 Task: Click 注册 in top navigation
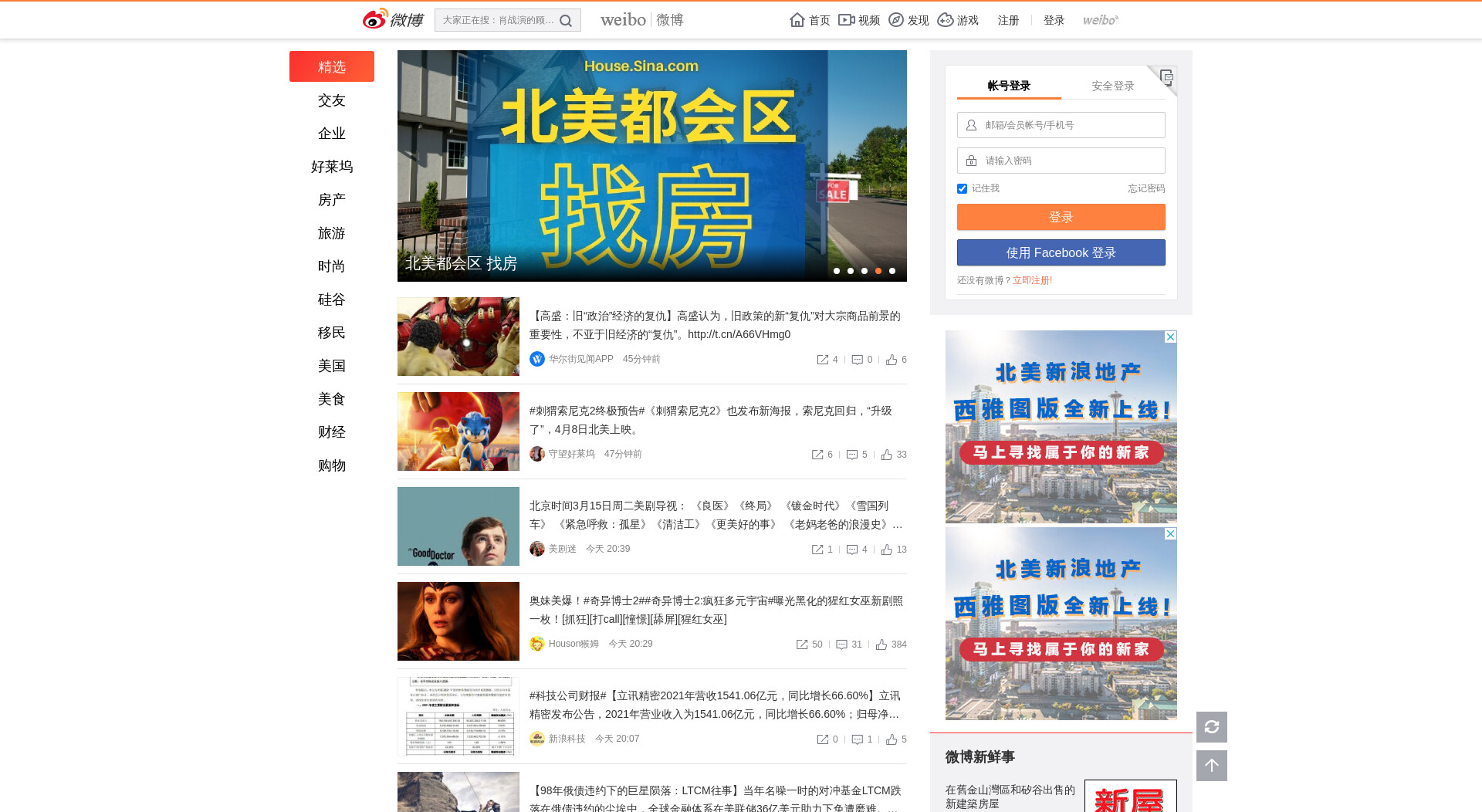pos(1008,20)
